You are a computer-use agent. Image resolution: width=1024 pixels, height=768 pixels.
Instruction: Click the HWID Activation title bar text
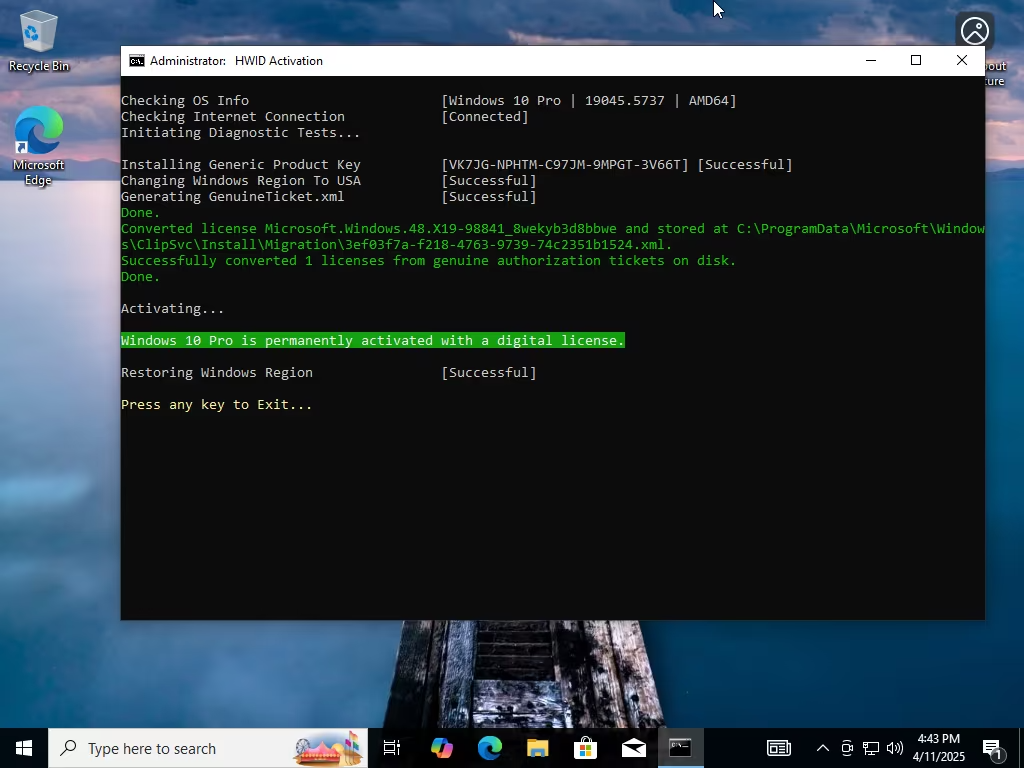coord(236,61)
